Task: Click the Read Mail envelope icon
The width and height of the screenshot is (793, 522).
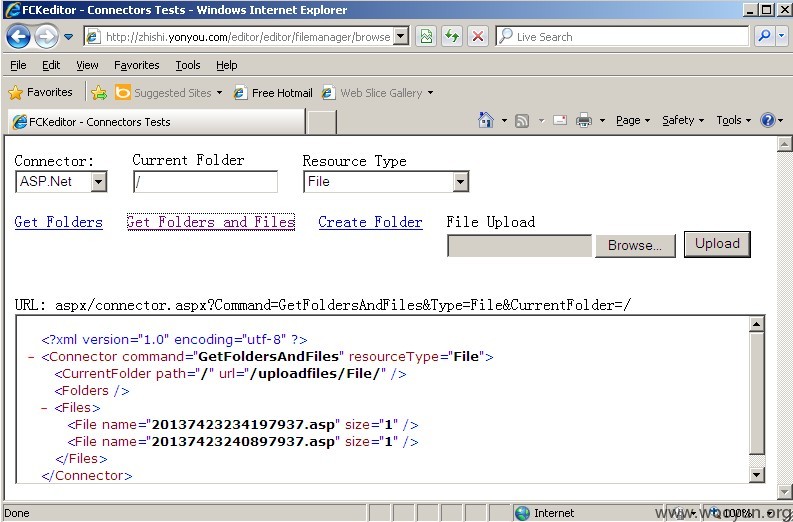Action: [x=560, y=120]
